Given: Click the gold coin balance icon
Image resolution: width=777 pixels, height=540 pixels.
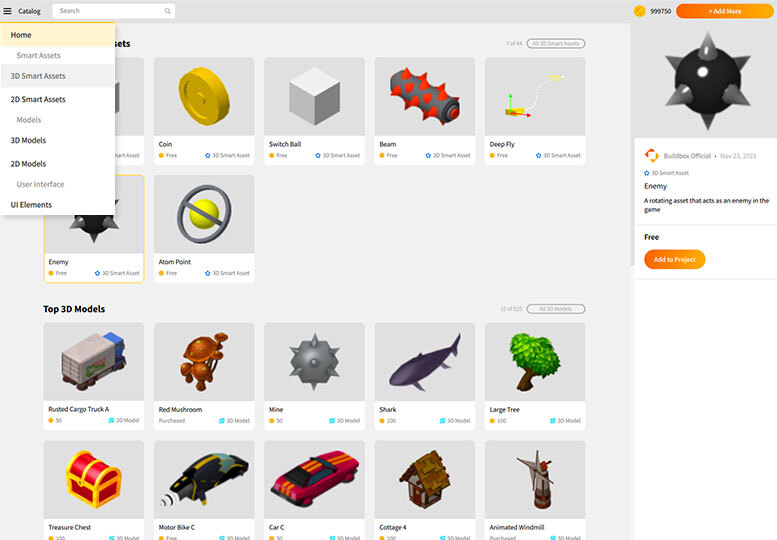Looking at the screenshot, I should click(x=640, y=11).
